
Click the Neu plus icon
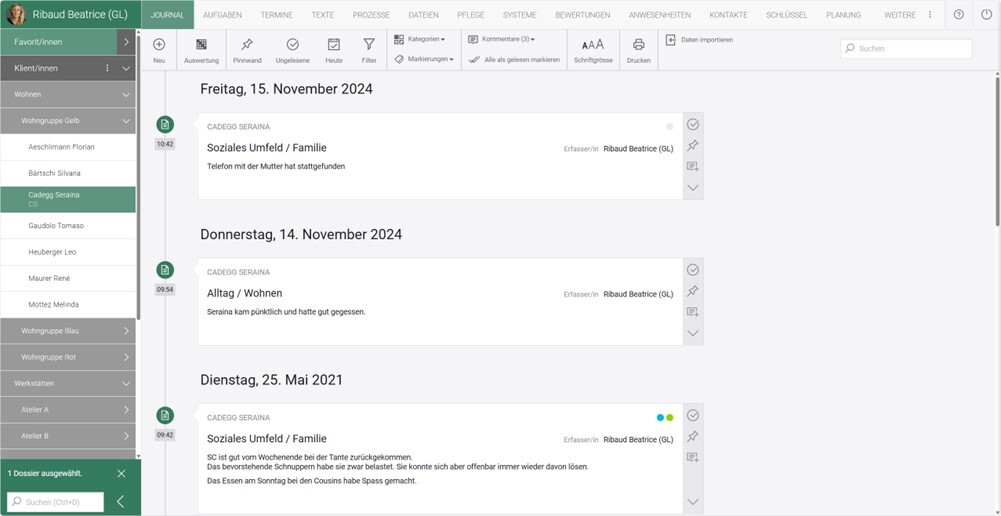pos(159,45)
